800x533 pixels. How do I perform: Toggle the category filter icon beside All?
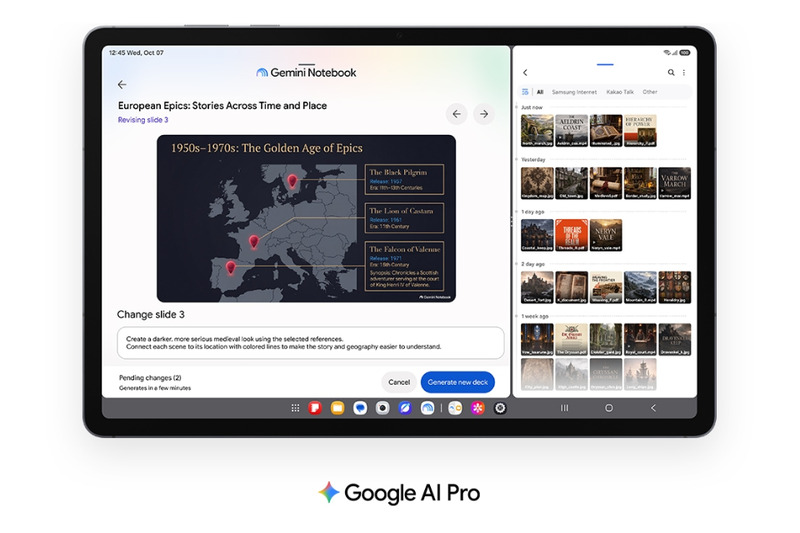525,92
